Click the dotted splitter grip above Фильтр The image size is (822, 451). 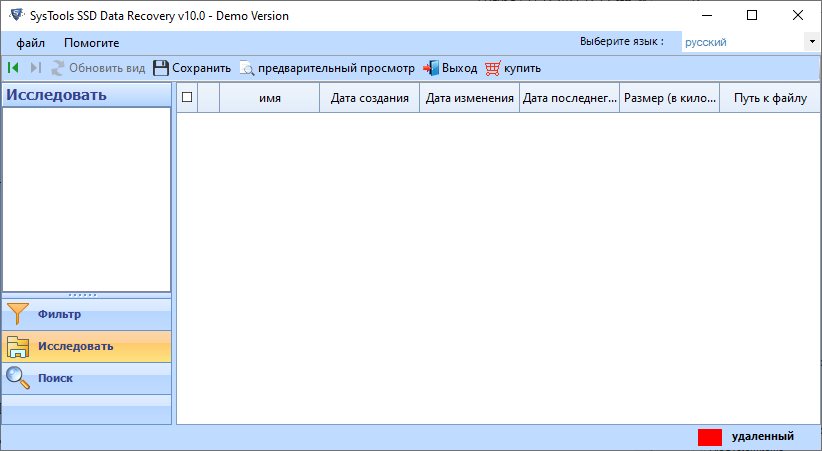pyautogui.click(x=83, y=295)
